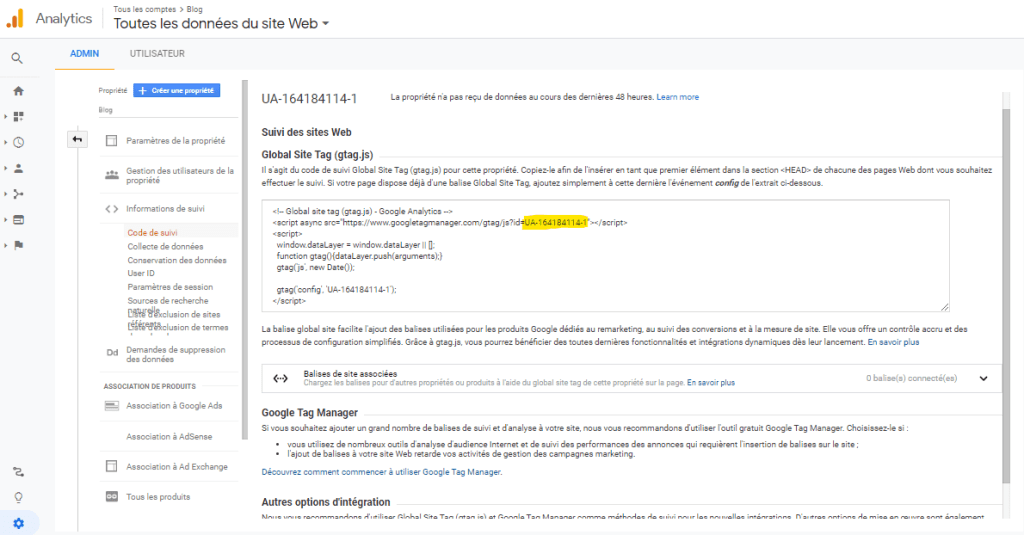Click the Dd icon for Demandes de suppression
Image resolution: width=1024 pixels, height=535 pixels.
click(x=112, y=353)
